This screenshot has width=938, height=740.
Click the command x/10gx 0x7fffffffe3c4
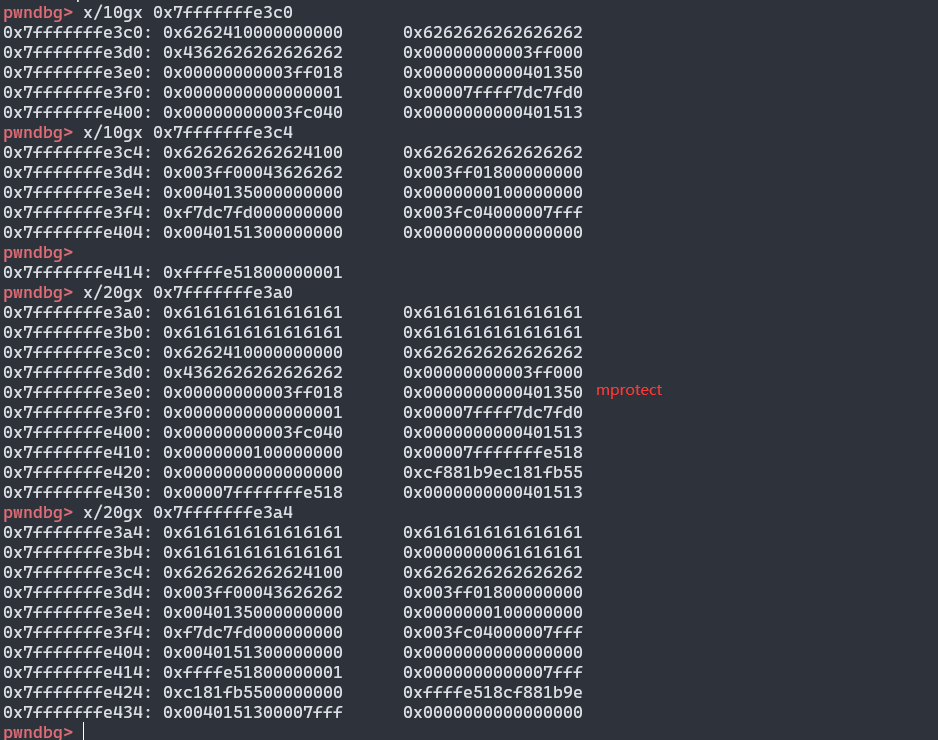188,132
